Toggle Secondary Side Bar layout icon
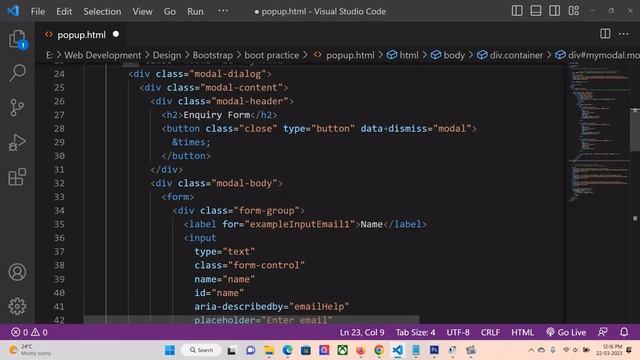The width and height of the screenshot is (640, 360). 554,11
